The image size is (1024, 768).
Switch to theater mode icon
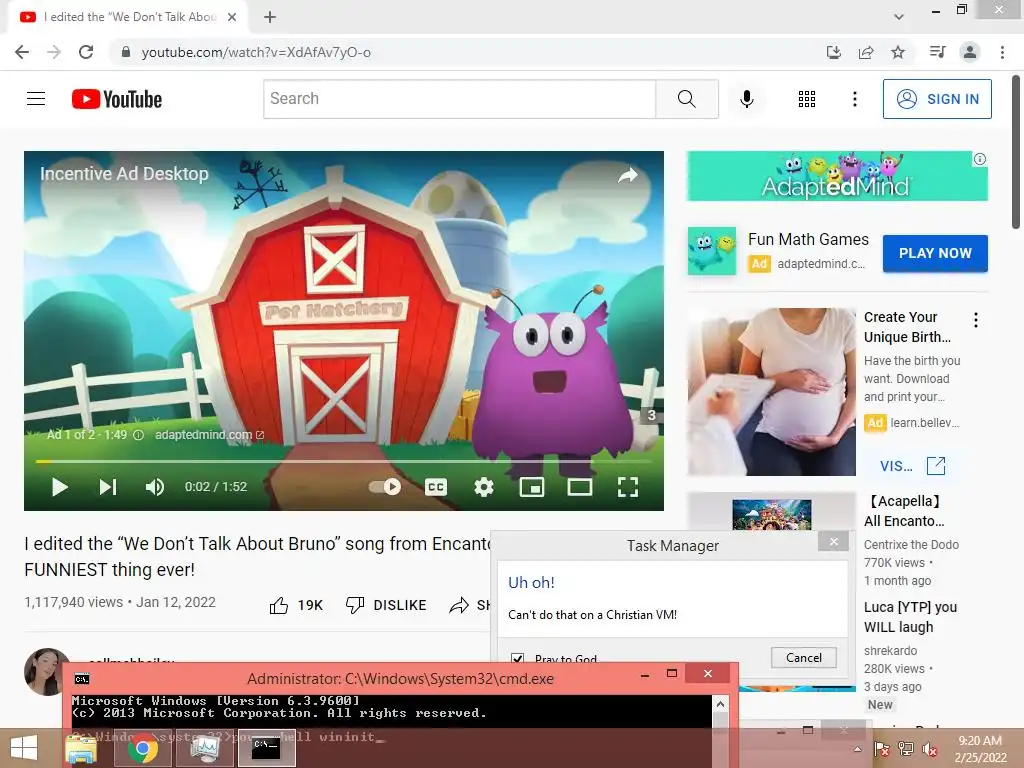(x=580, y=487)
